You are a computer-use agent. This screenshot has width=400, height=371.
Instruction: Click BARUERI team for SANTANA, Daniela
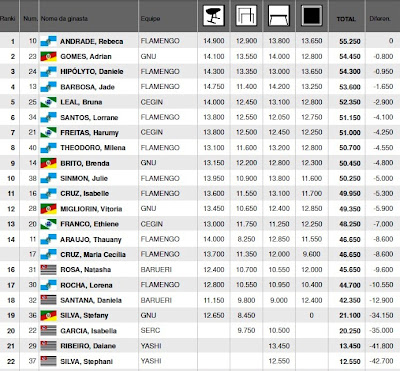point(156,300)
